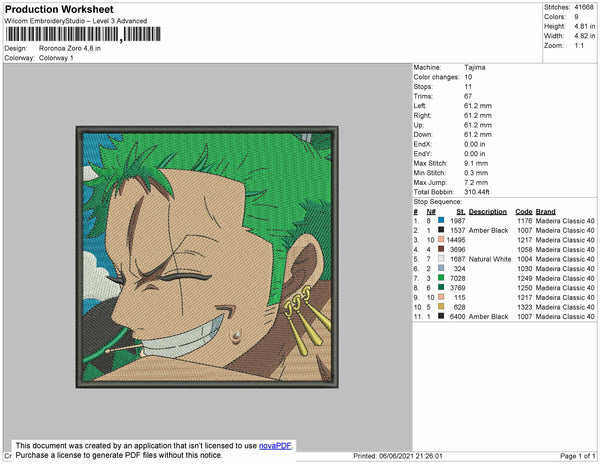Click the 'Description' column header
600x464 pixels.
pyautogui.click(x=488, y=212)
